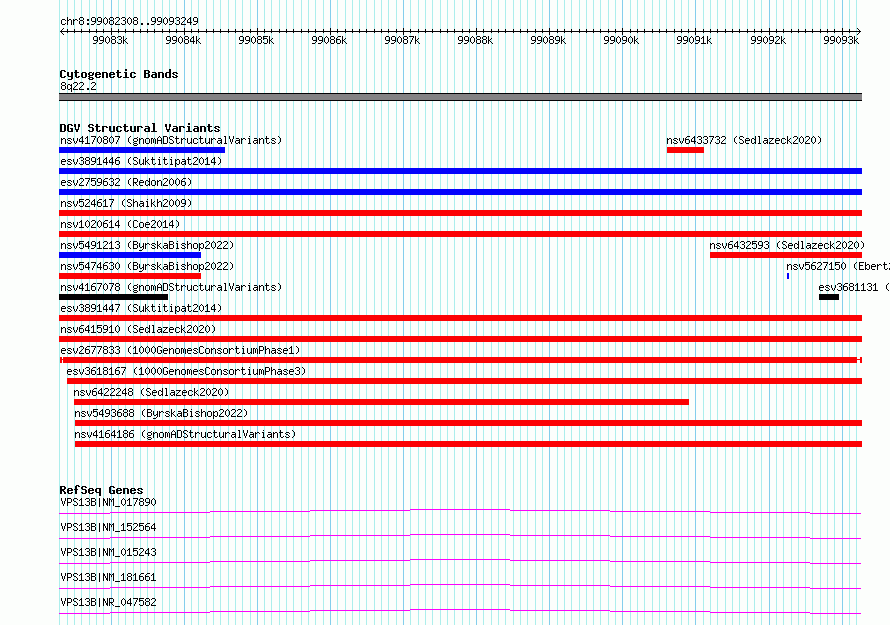The image size is (890, 625).
Task: Click the RefSeq Genes track title
Action: point(101,490)
